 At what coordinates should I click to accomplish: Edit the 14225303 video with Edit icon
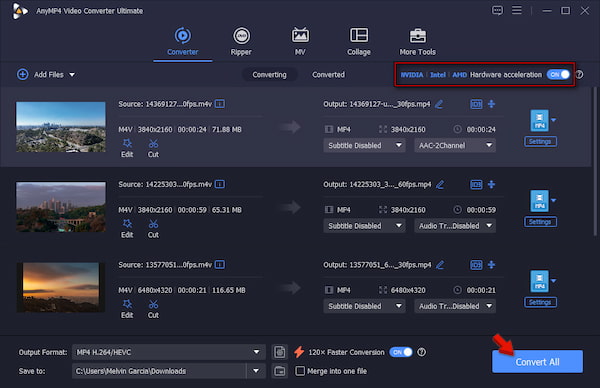click(127, 228)
